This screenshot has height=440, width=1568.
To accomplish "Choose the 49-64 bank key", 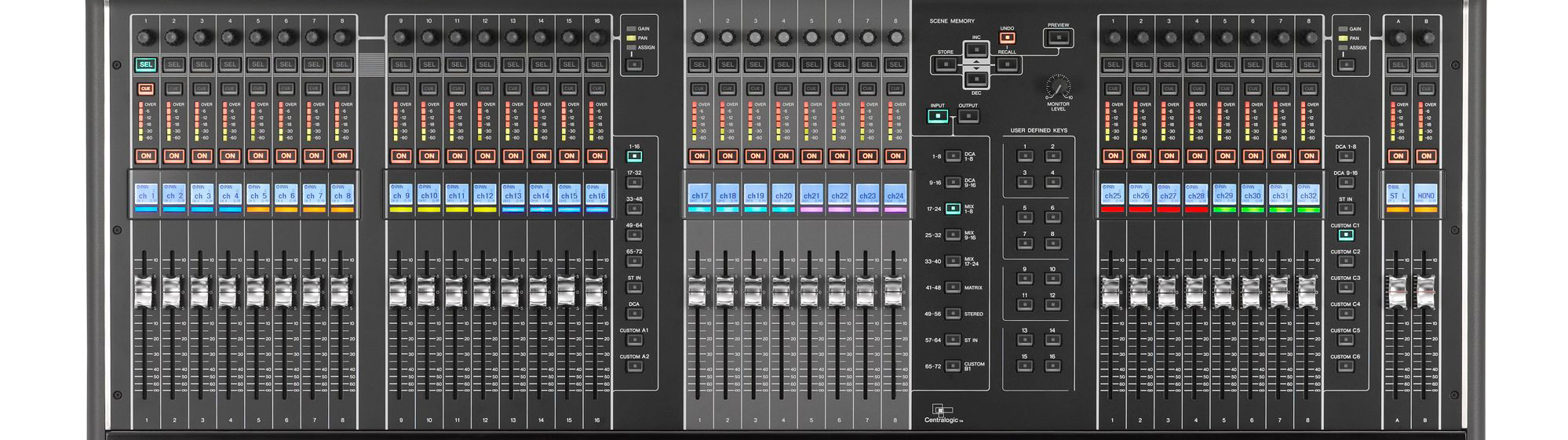I will click(634, 235).
